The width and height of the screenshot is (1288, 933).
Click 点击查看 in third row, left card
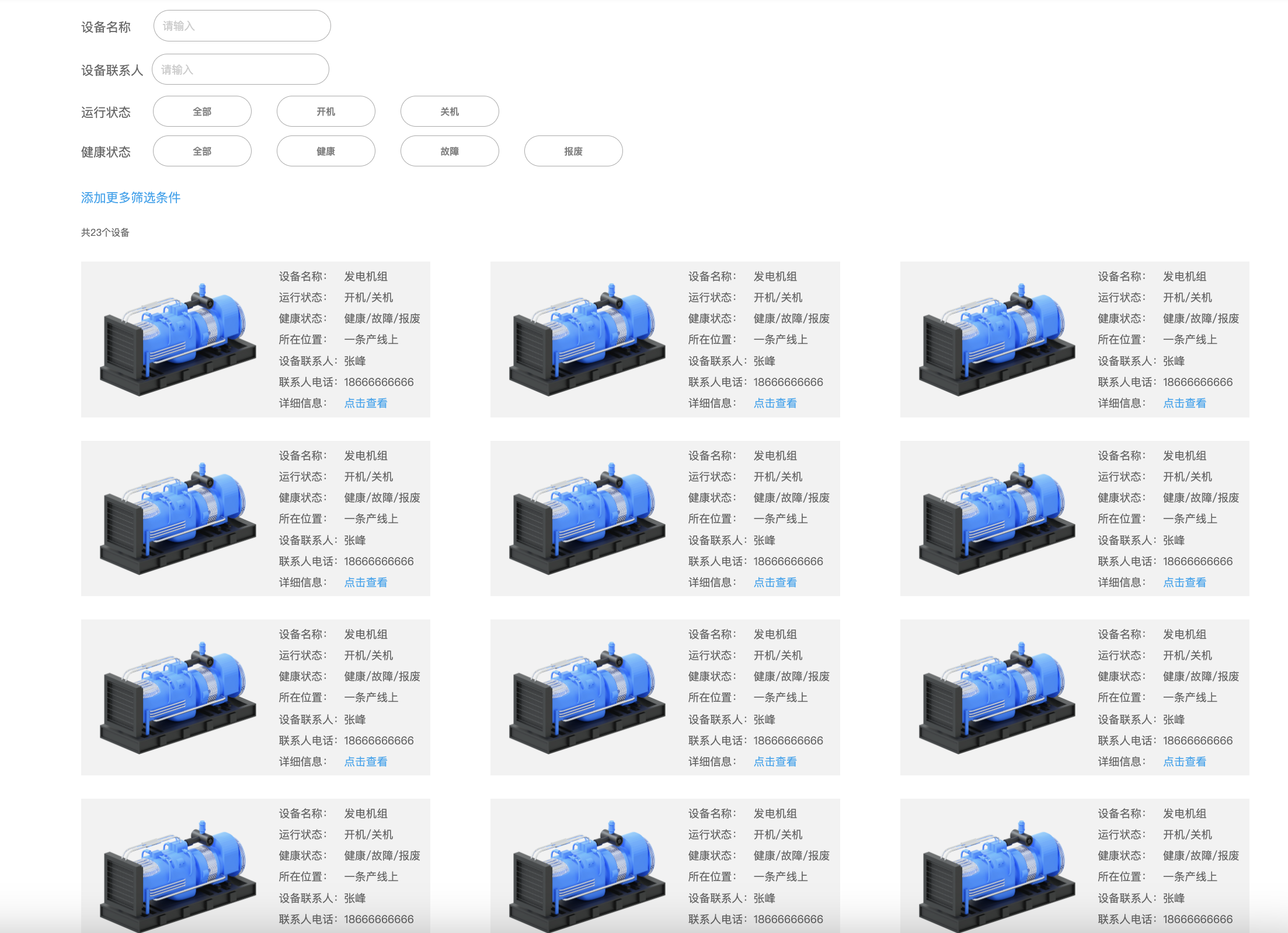(365, 761)
